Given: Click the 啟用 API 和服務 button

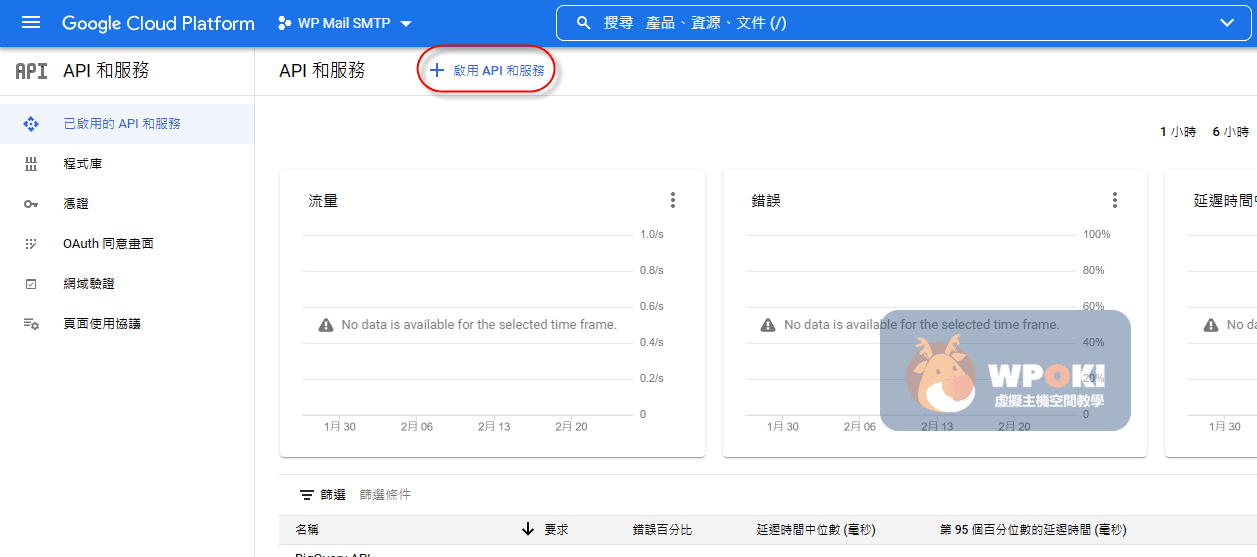Looking at the screenshot, I should pos(487,71).
